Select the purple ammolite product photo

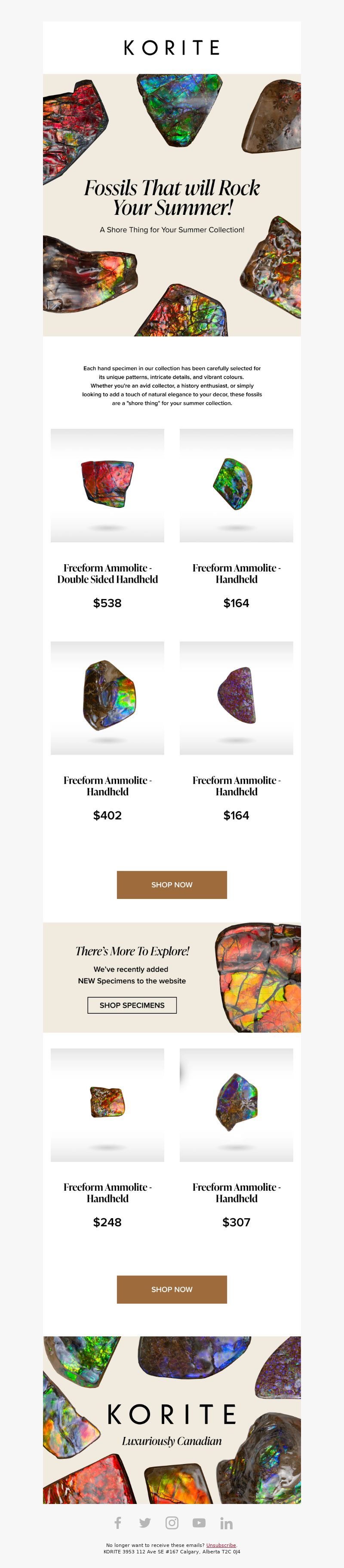[x=236, y=697]
